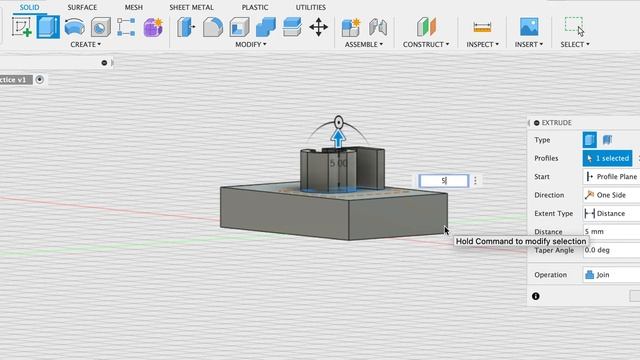Collapse the EXTRUDE dialog header
The height and width of the screenshot is (360, 640).
pos(537,123)
